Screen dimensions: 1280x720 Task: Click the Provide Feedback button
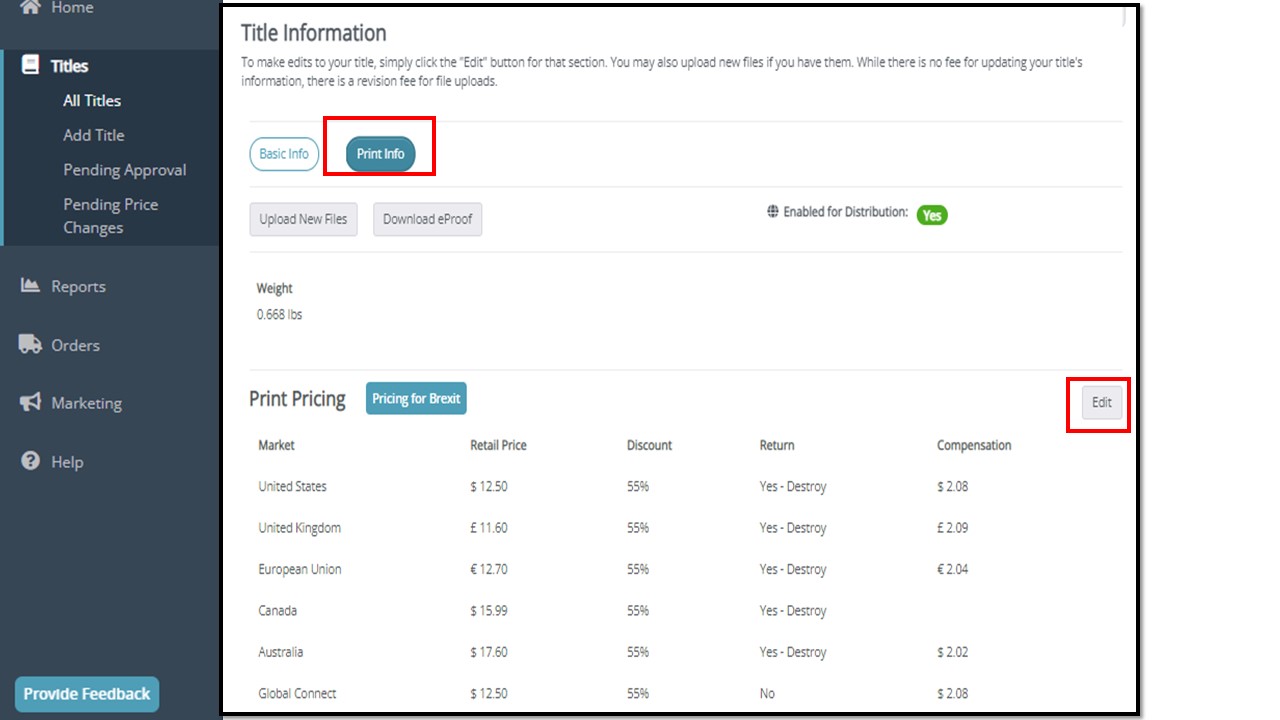click(87, 694)
